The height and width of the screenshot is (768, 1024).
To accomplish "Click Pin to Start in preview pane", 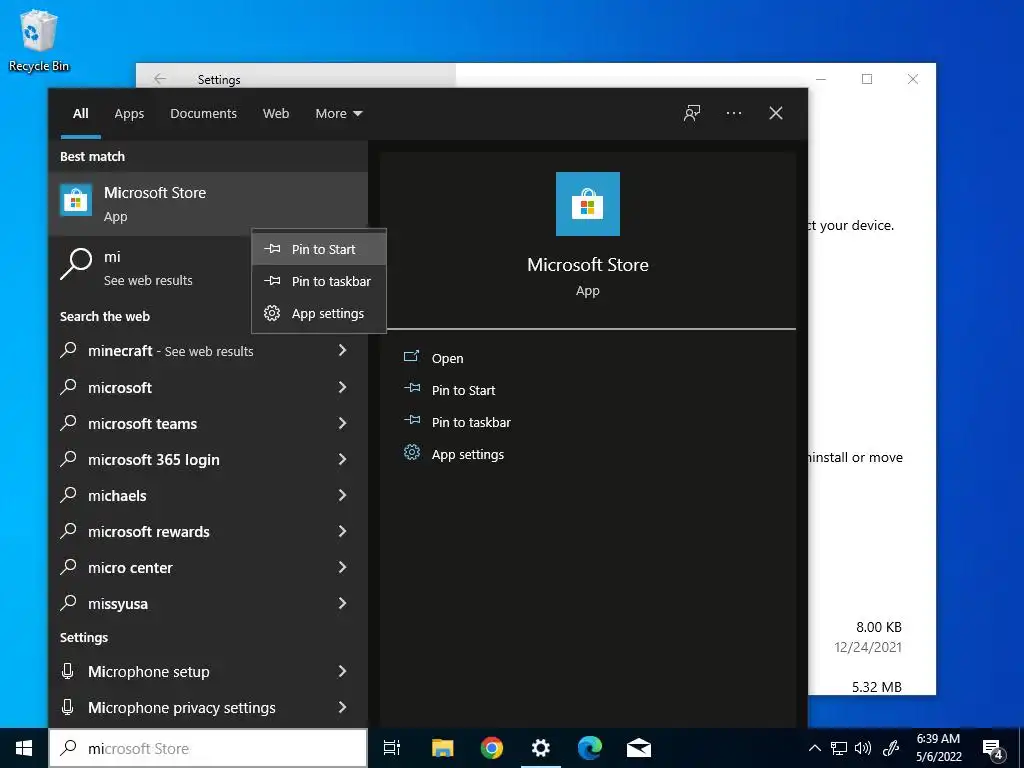I will (463, 390).
